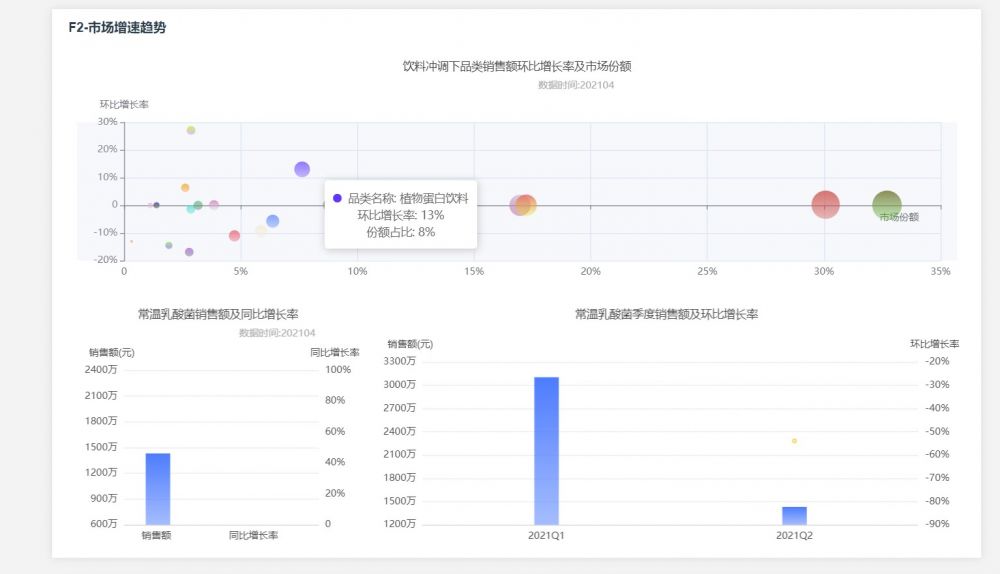Select the dark navy dot near 1% market share

156,205
